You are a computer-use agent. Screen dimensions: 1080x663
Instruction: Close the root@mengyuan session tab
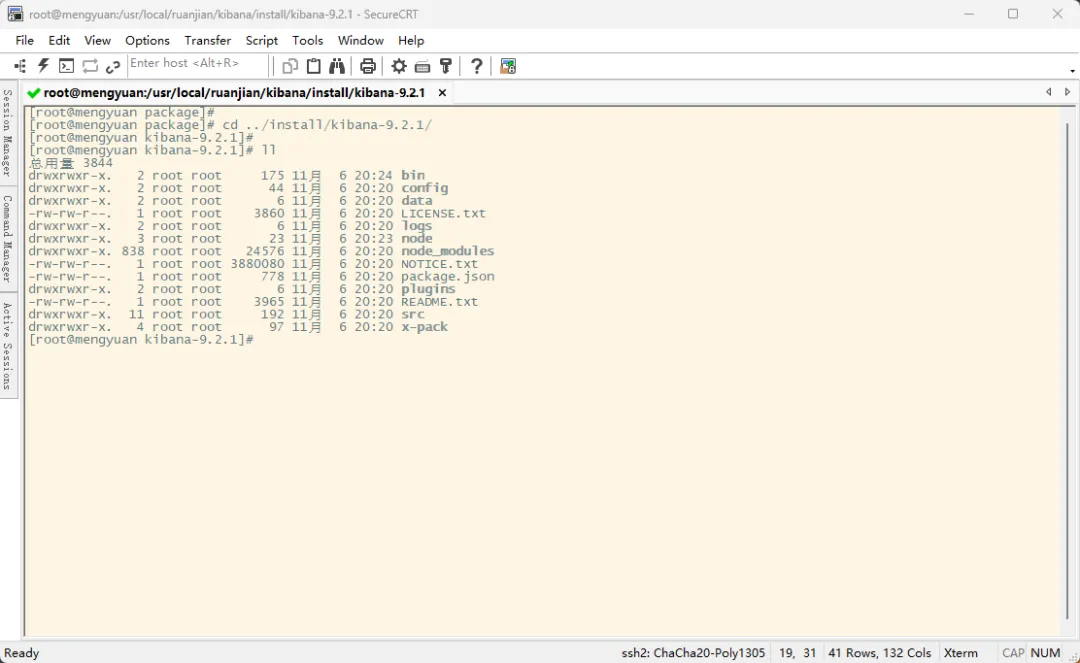[442, 92]
